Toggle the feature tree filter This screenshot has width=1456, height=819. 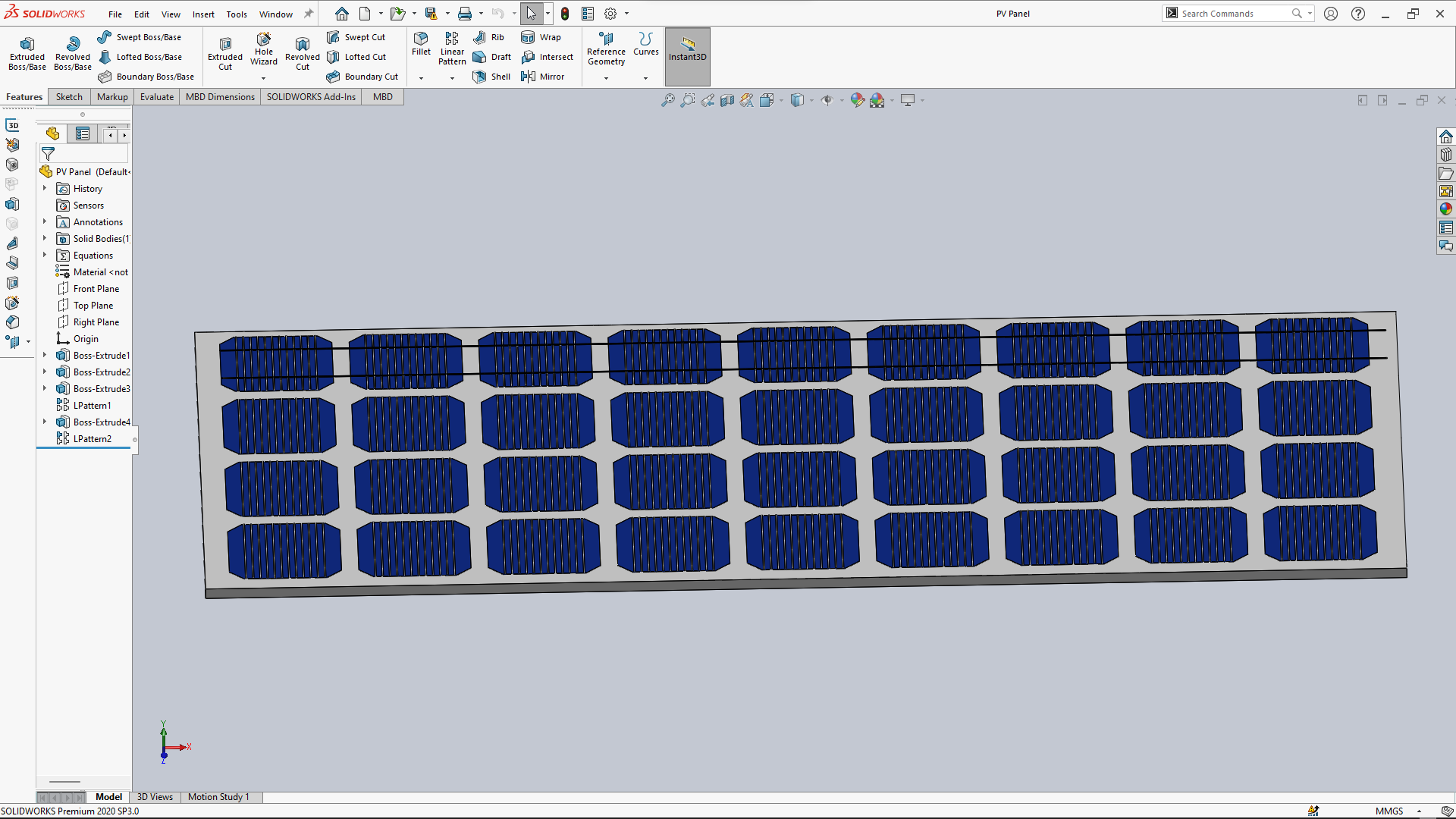click(48, 154)
